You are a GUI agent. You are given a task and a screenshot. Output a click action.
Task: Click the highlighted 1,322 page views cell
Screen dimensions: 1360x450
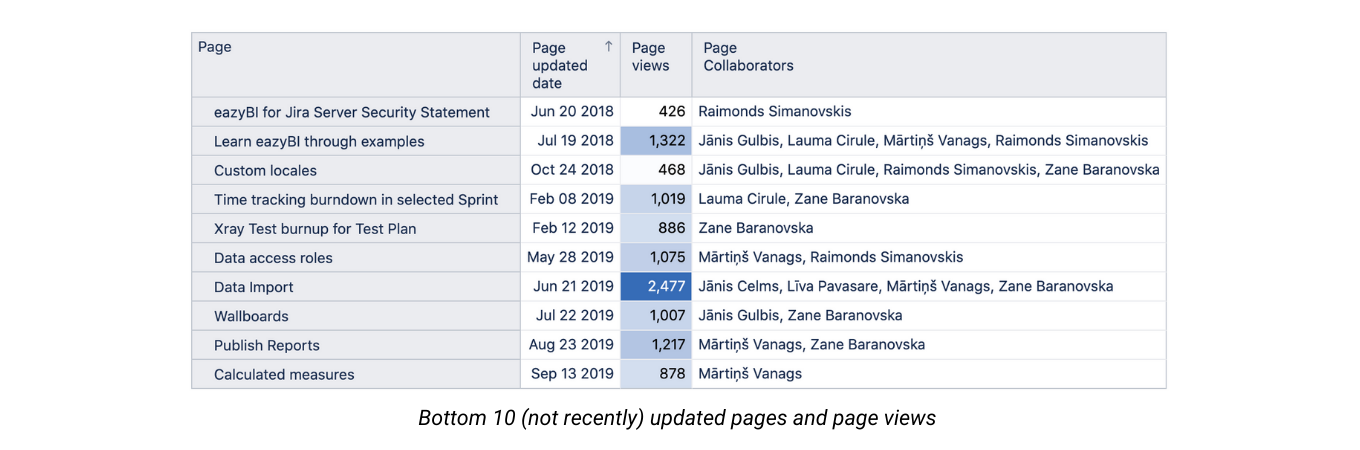click(656, 141)
